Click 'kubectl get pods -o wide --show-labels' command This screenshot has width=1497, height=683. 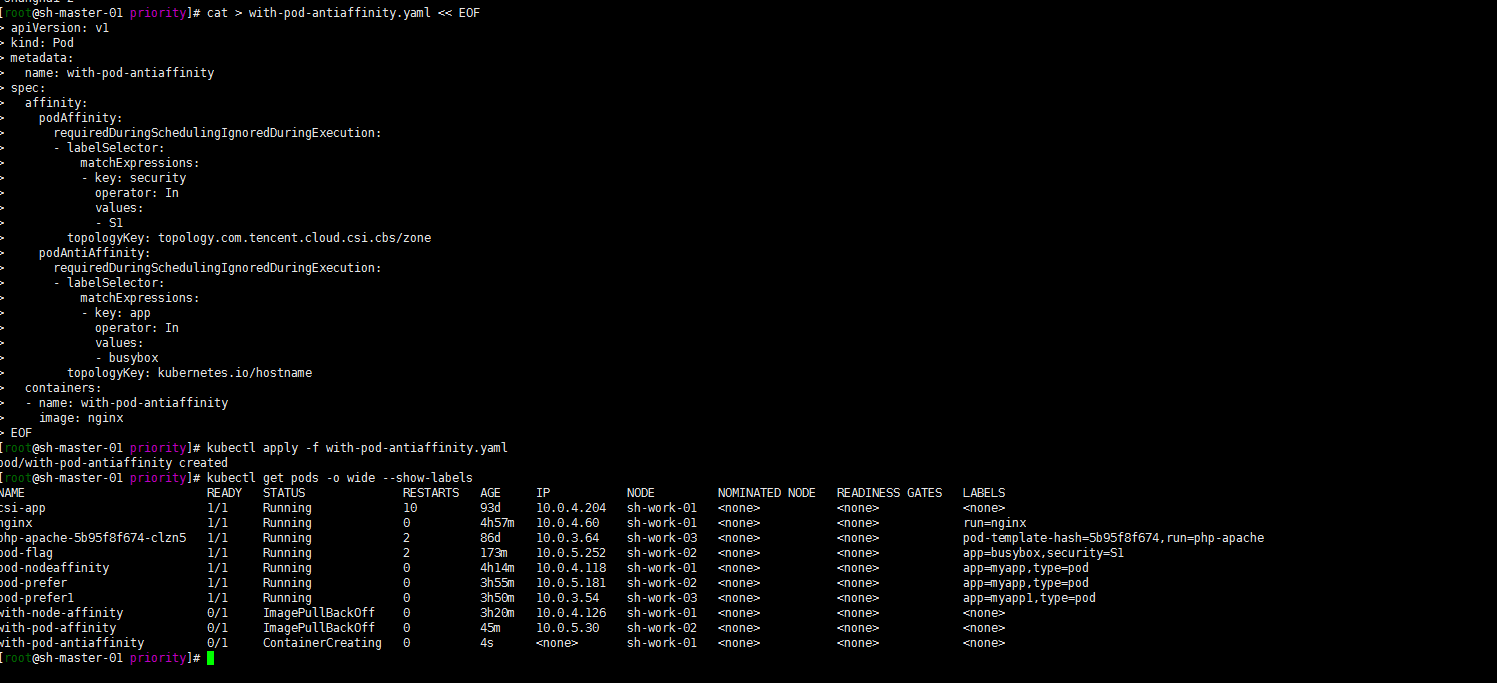click(340, 478)
